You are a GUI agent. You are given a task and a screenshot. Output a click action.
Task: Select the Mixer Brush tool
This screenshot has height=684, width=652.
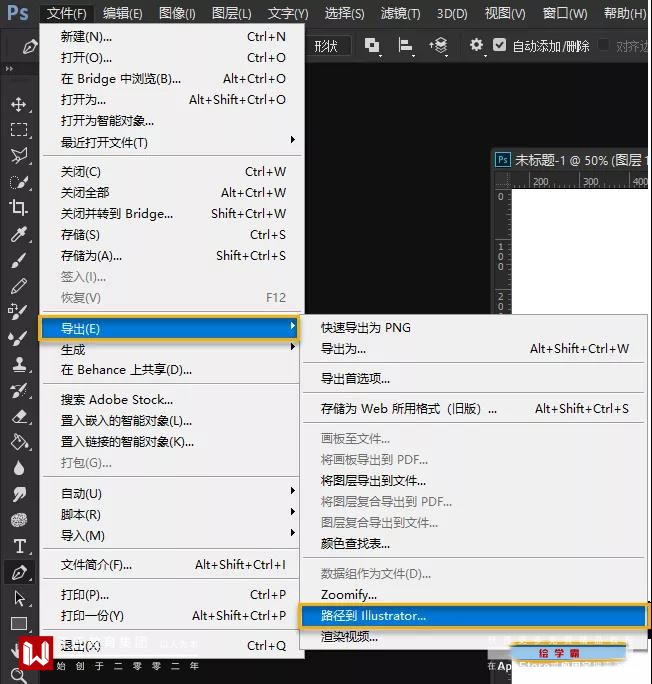tap(18, 338)
